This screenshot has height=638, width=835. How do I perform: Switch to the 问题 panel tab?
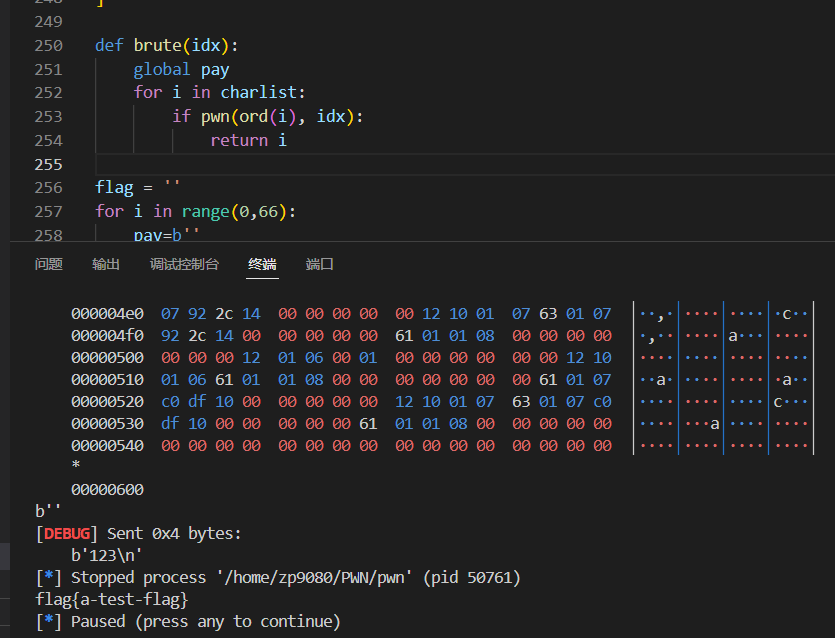(48, 264)
